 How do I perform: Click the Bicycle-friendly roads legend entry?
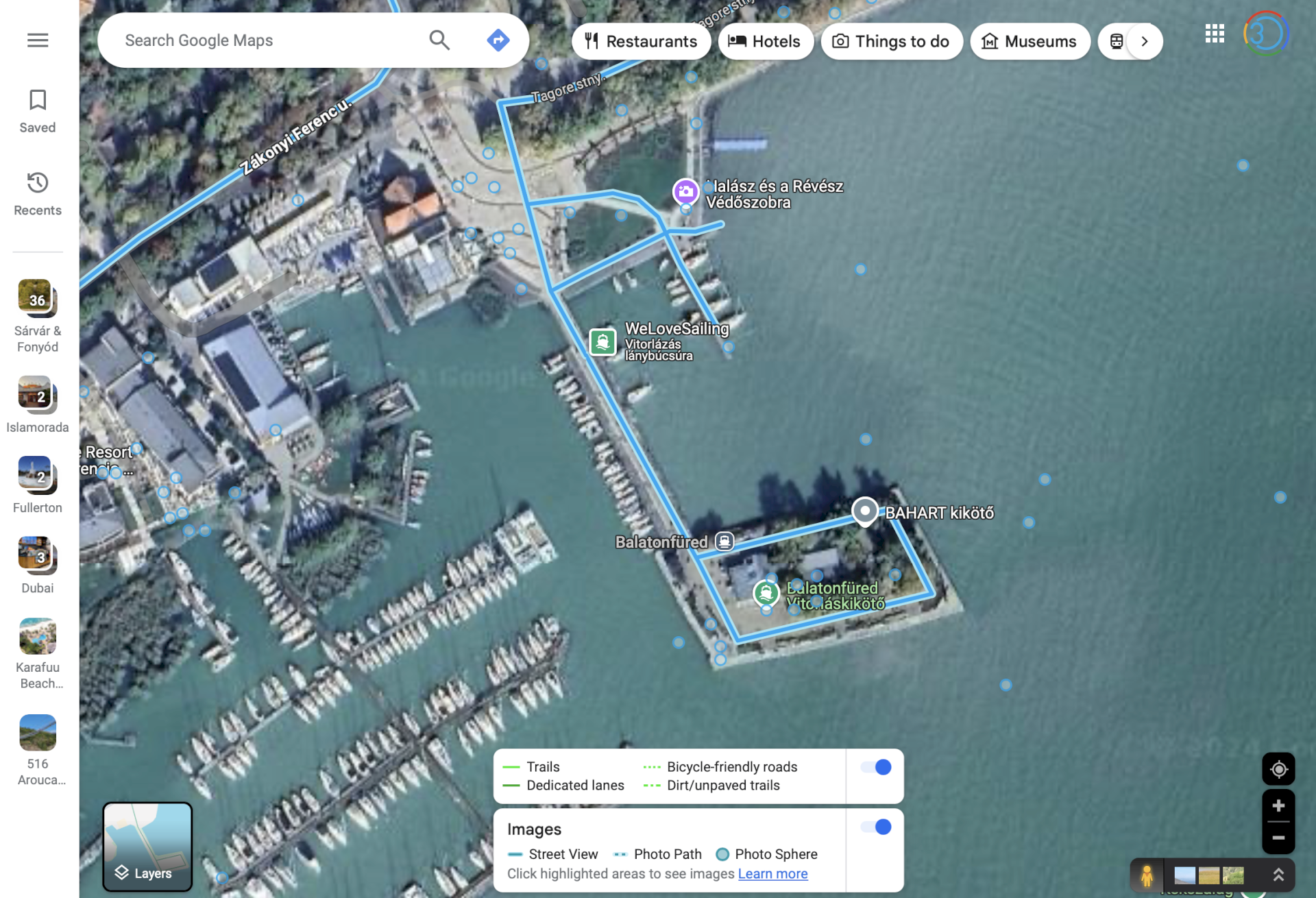coord(720,767)
